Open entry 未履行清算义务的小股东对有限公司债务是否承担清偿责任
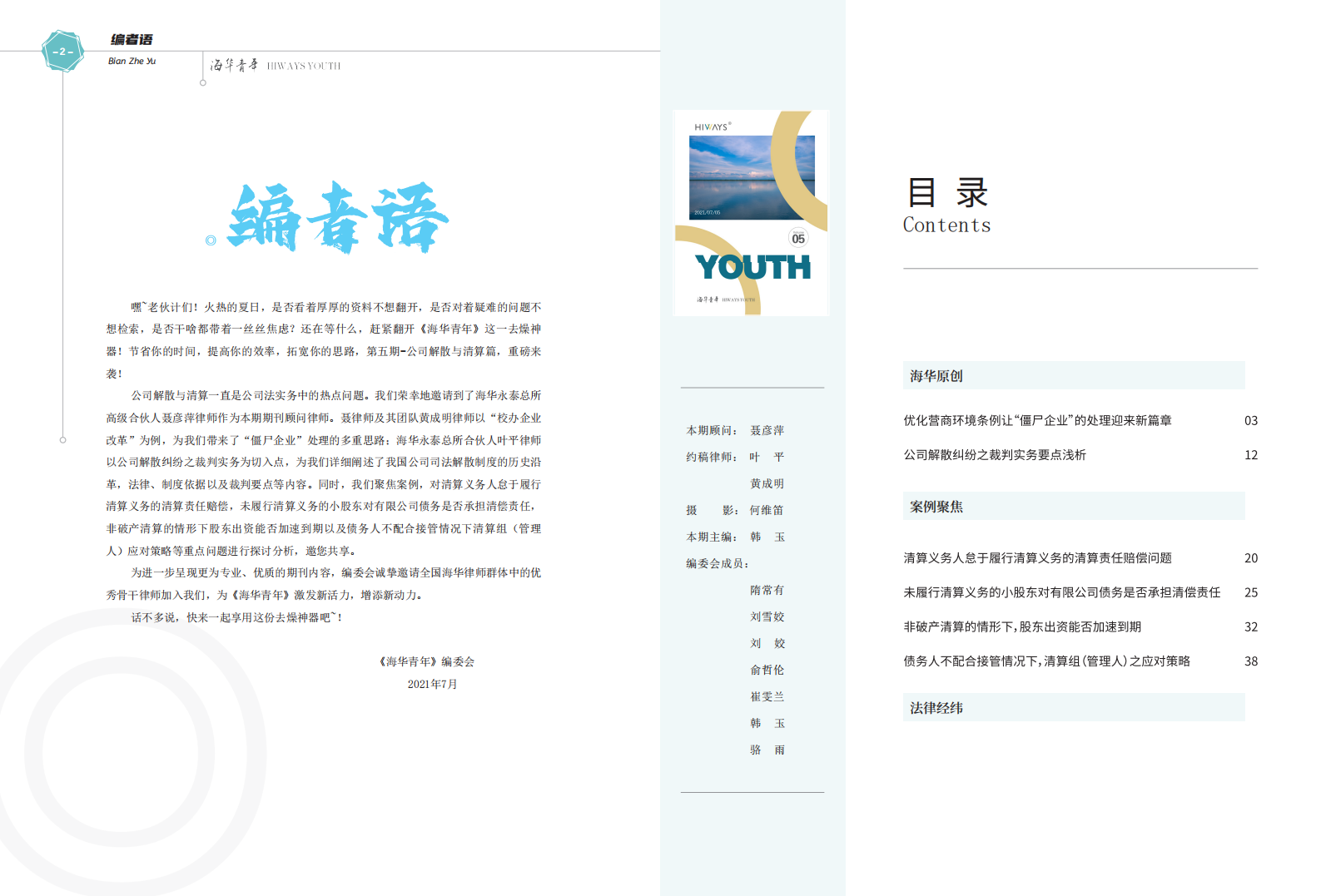 click(1062, 592)
